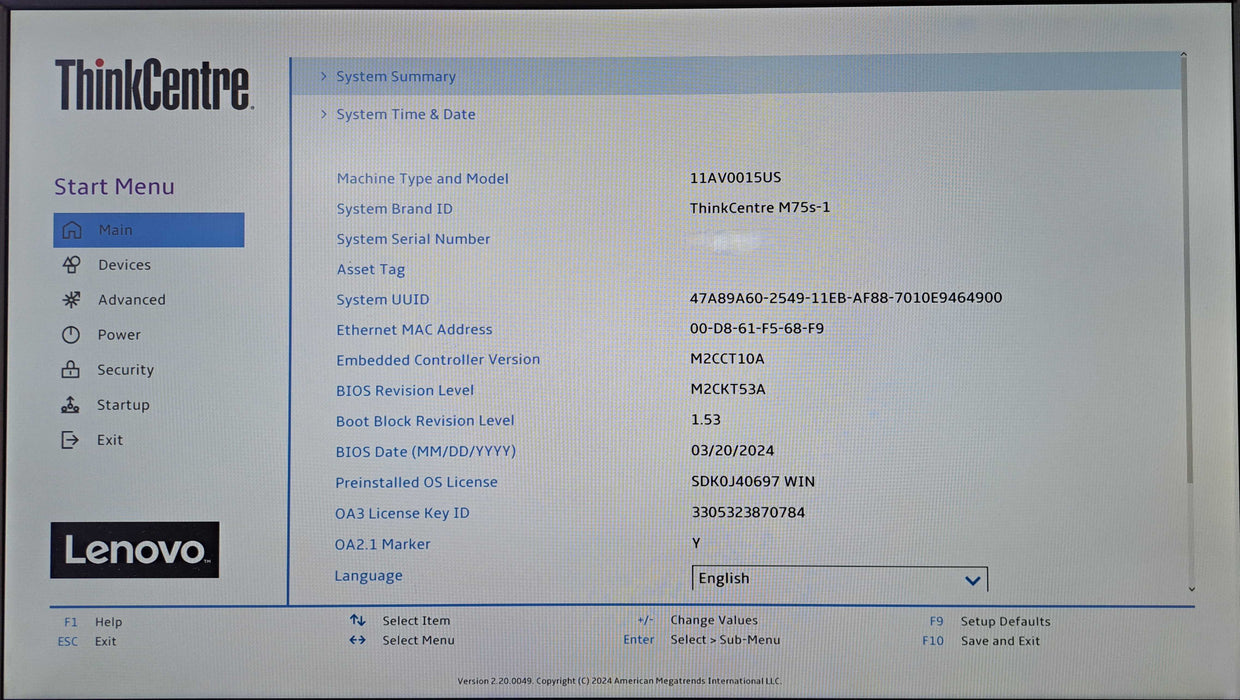Click the value 3305323870784
The width and height of the screenshot is (1240, 700).
pos(748,513)
